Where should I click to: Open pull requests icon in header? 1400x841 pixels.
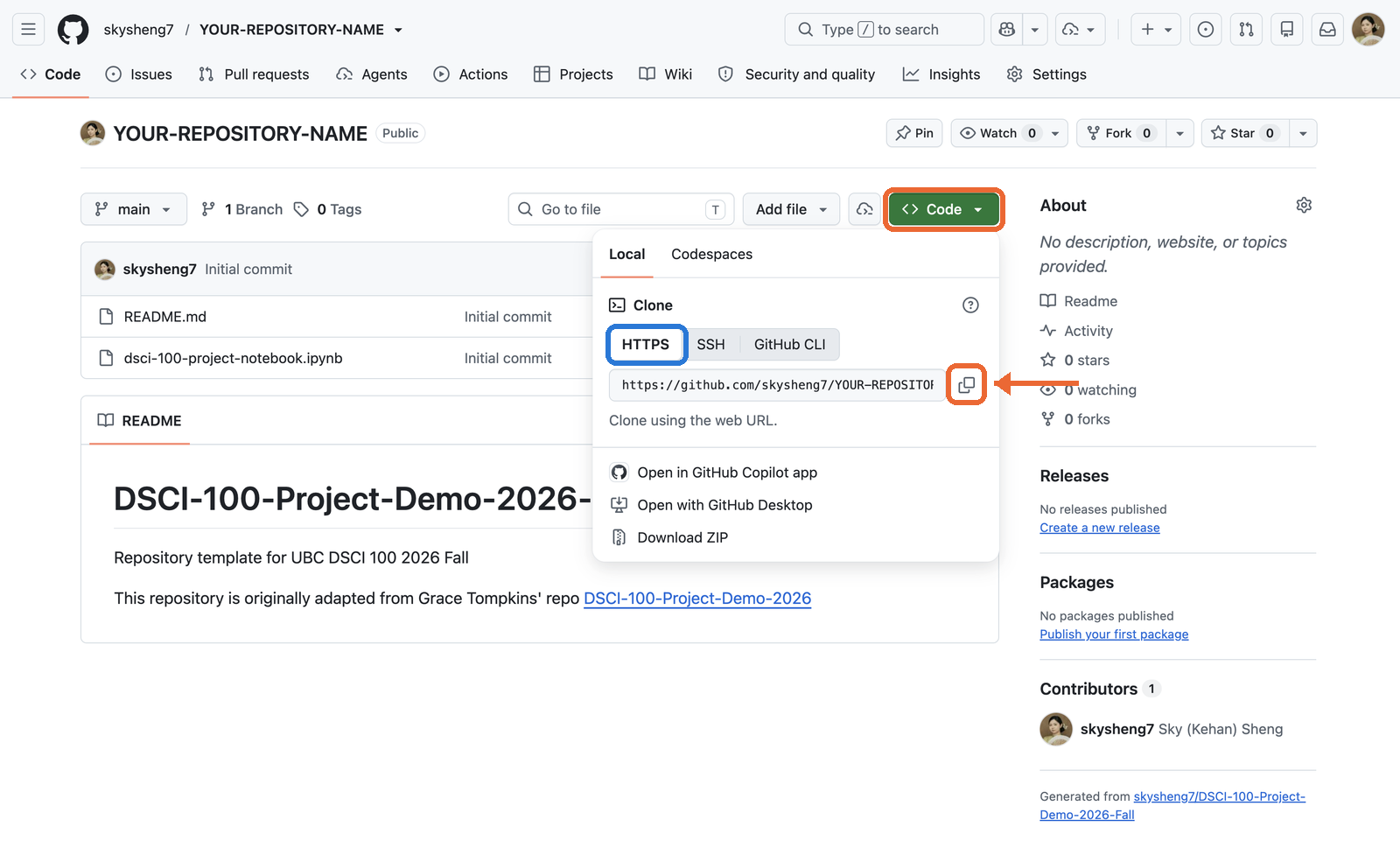1246,30
